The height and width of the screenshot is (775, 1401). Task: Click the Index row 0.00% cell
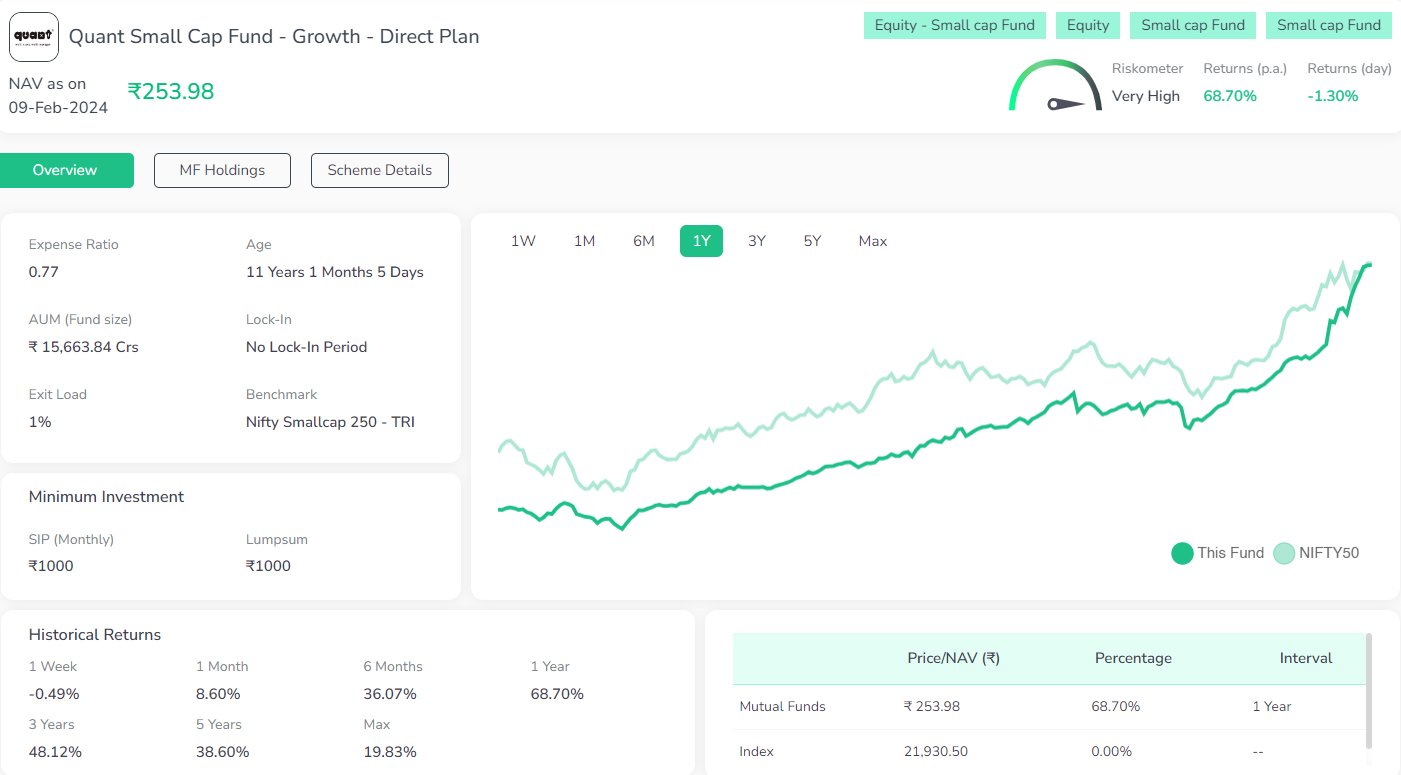coord(1111,751)
